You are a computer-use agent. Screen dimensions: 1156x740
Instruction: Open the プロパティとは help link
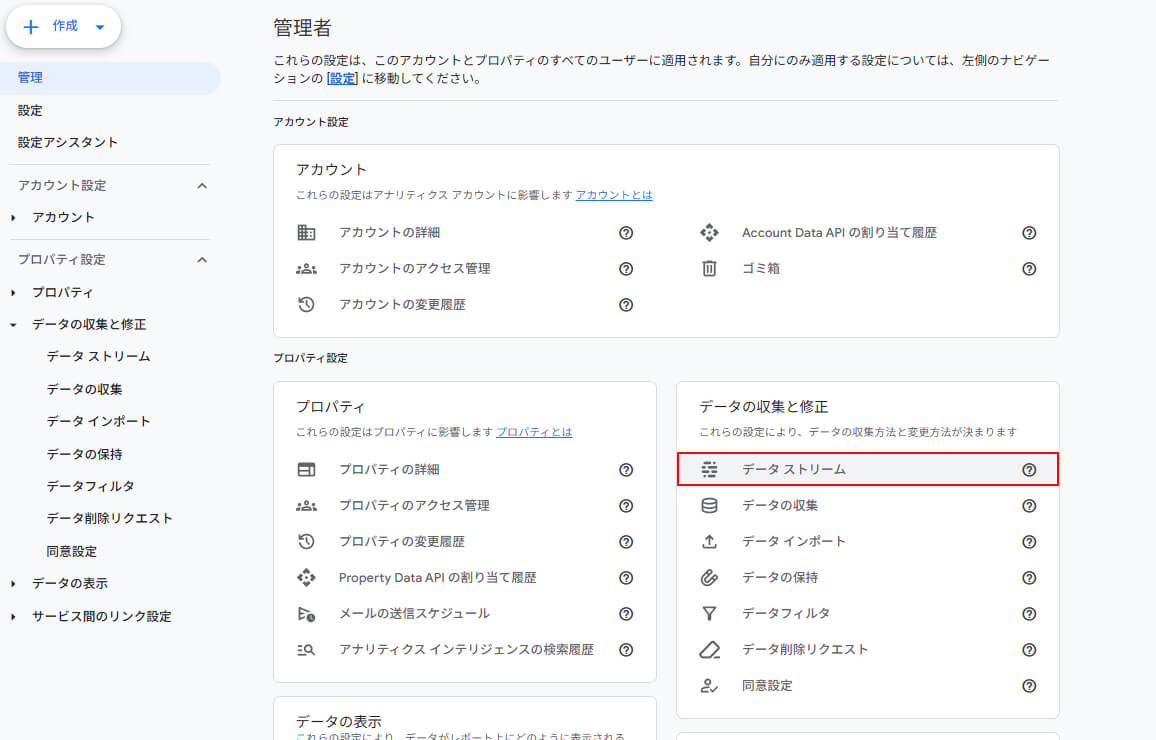(534, 432)
